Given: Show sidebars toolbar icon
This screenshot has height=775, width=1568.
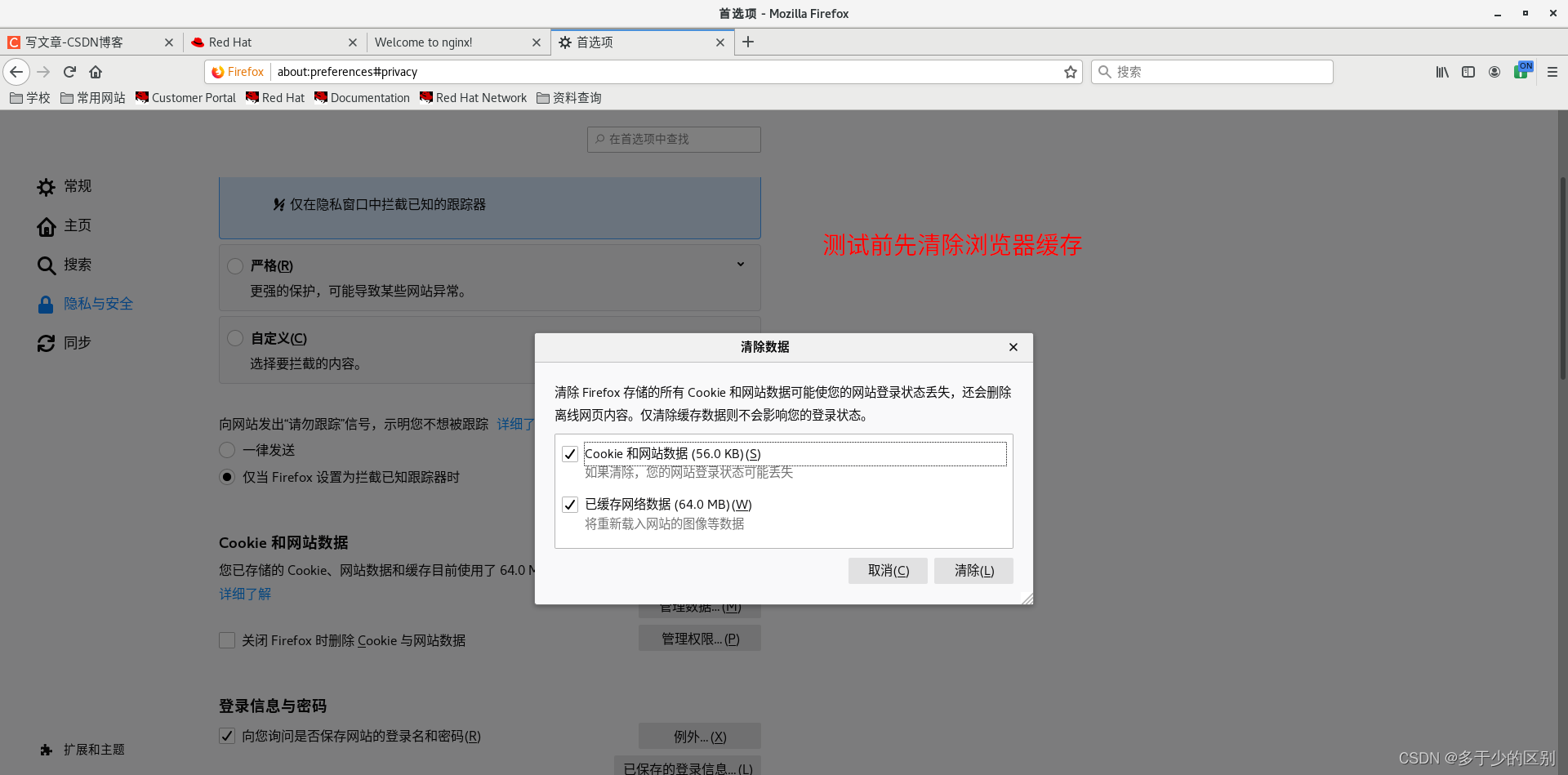Looking at the screenshot, I should tap(1468, 72).
